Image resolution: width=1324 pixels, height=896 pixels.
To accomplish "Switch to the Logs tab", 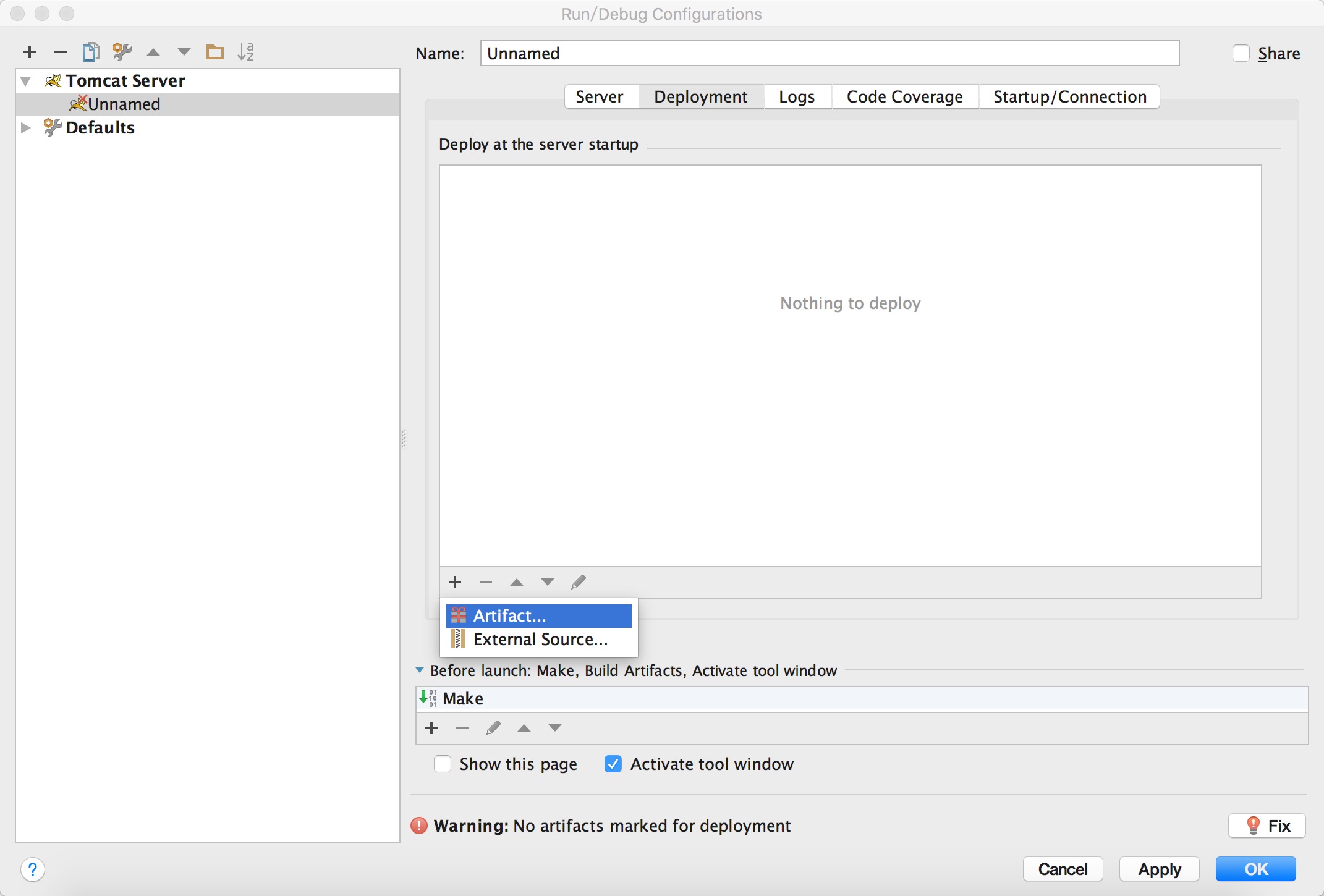I will point(797,97).
